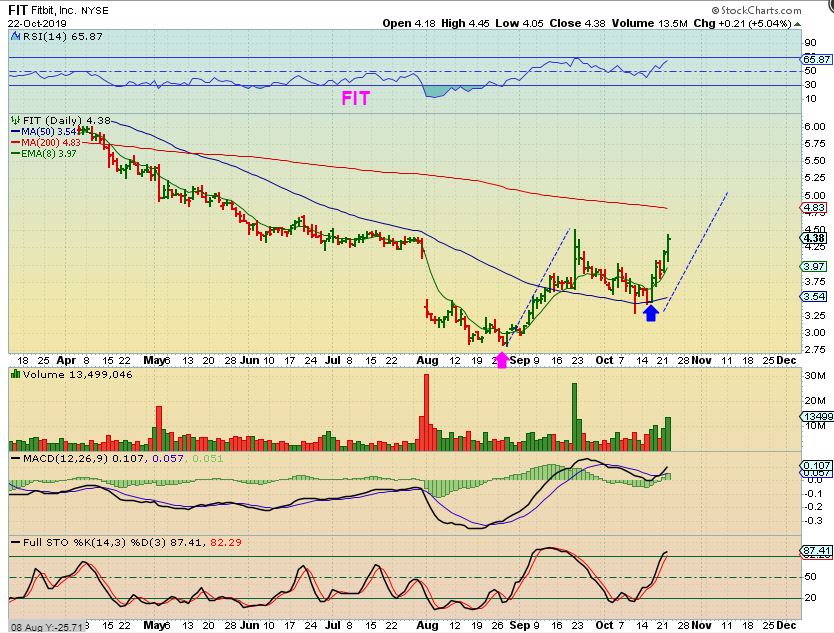Click the Close 4.38 value in the header

[577, 23]
